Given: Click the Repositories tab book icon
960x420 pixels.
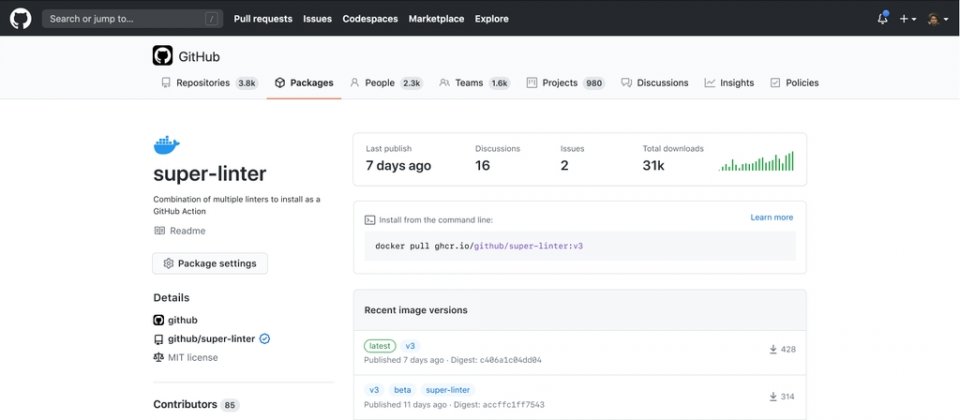Looking at the screenshot, I should tap(166, 83).
